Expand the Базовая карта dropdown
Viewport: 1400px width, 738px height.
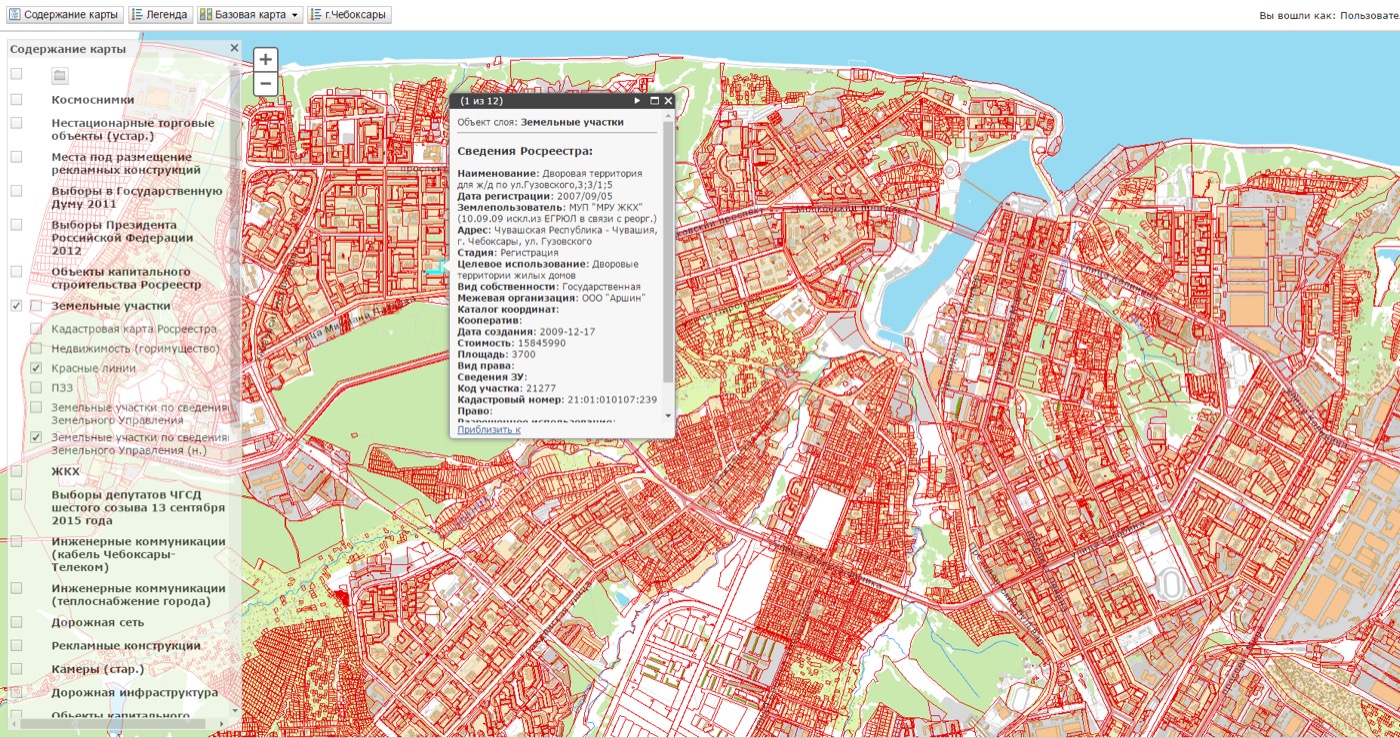tap(250, 15)
